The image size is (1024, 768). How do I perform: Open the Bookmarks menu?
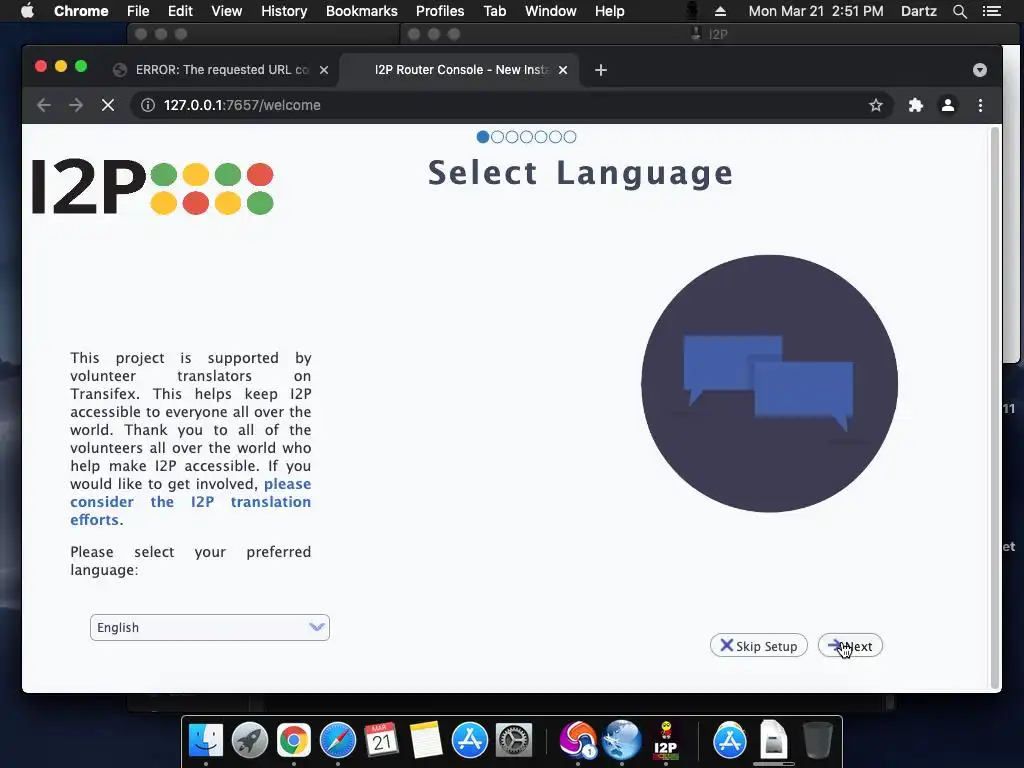point(361,11)
